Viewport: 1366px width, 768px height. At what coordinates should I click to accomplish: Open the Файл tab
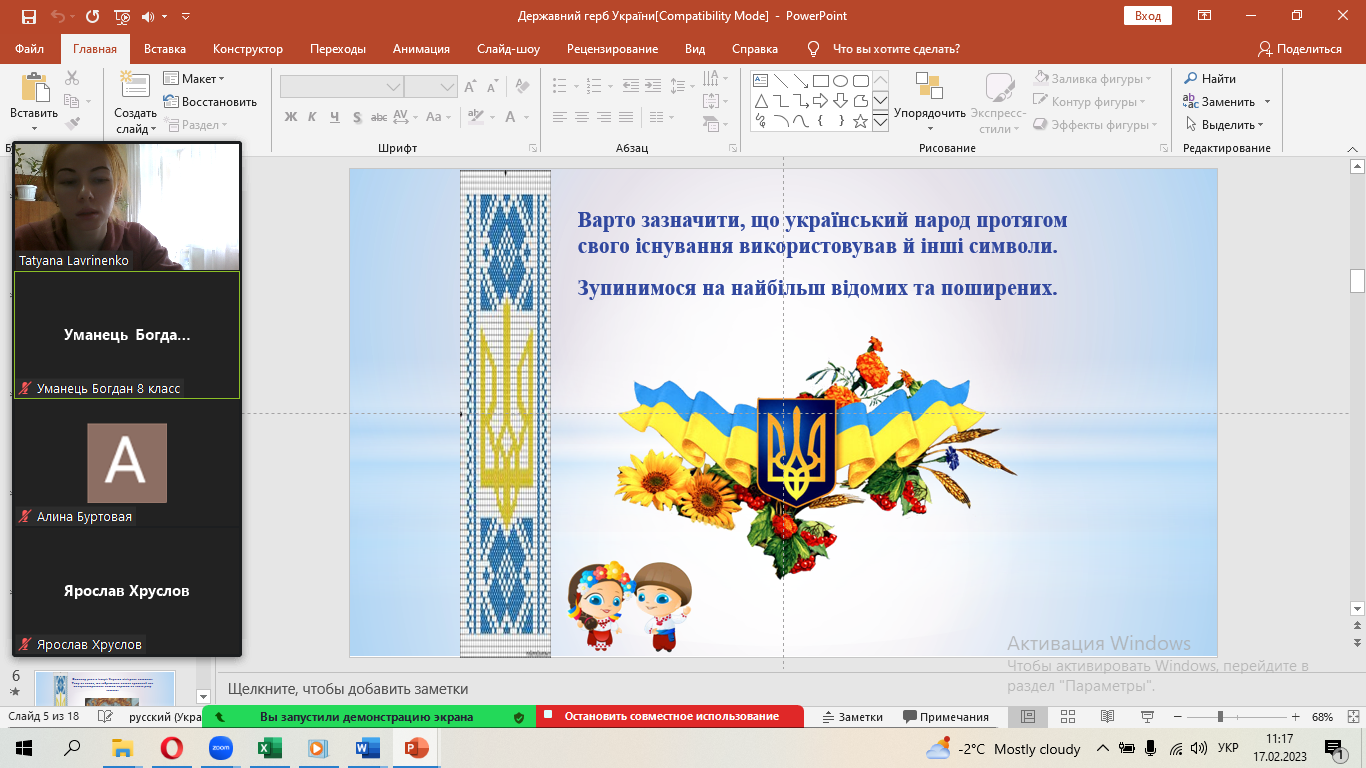[29, 49]
